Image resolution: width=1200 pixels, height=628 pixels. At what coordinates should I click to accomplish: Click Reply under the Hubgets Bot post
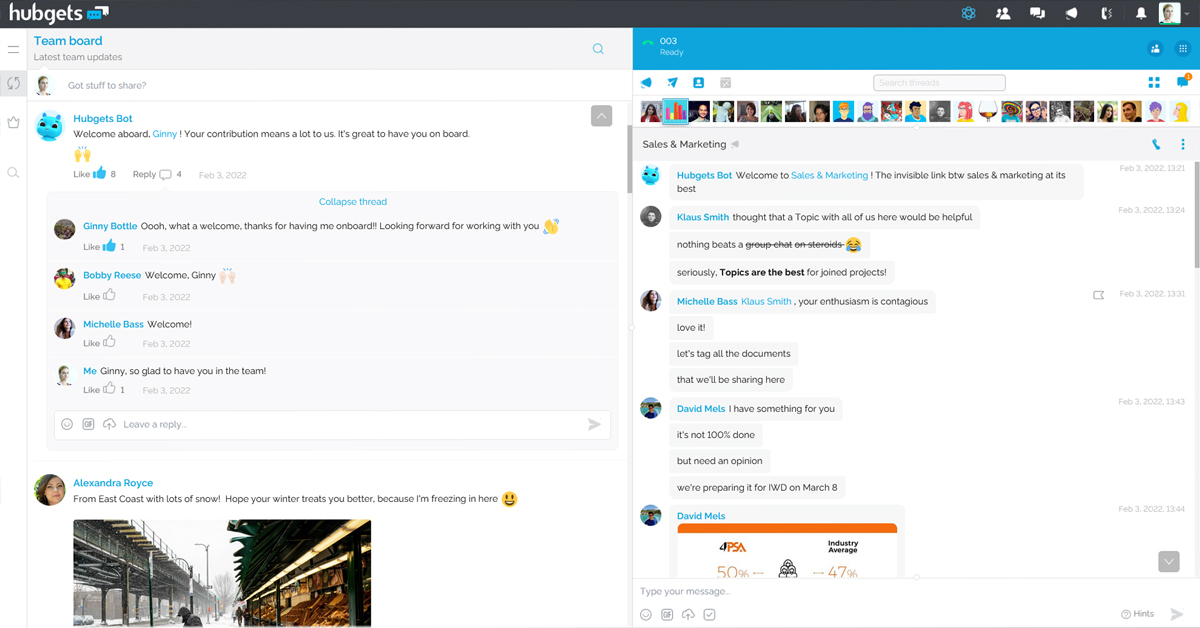pos(145,174)
